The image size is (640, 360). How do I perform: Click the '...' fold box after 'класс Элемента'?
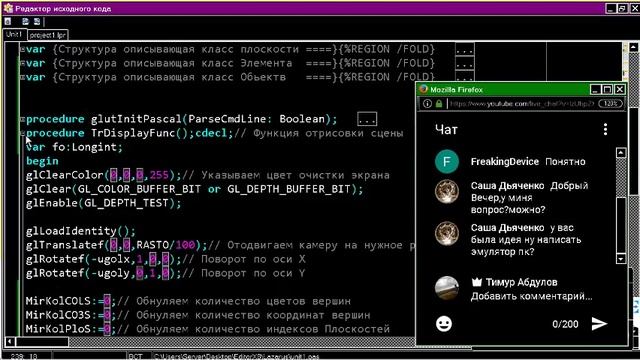coord(464,64)
